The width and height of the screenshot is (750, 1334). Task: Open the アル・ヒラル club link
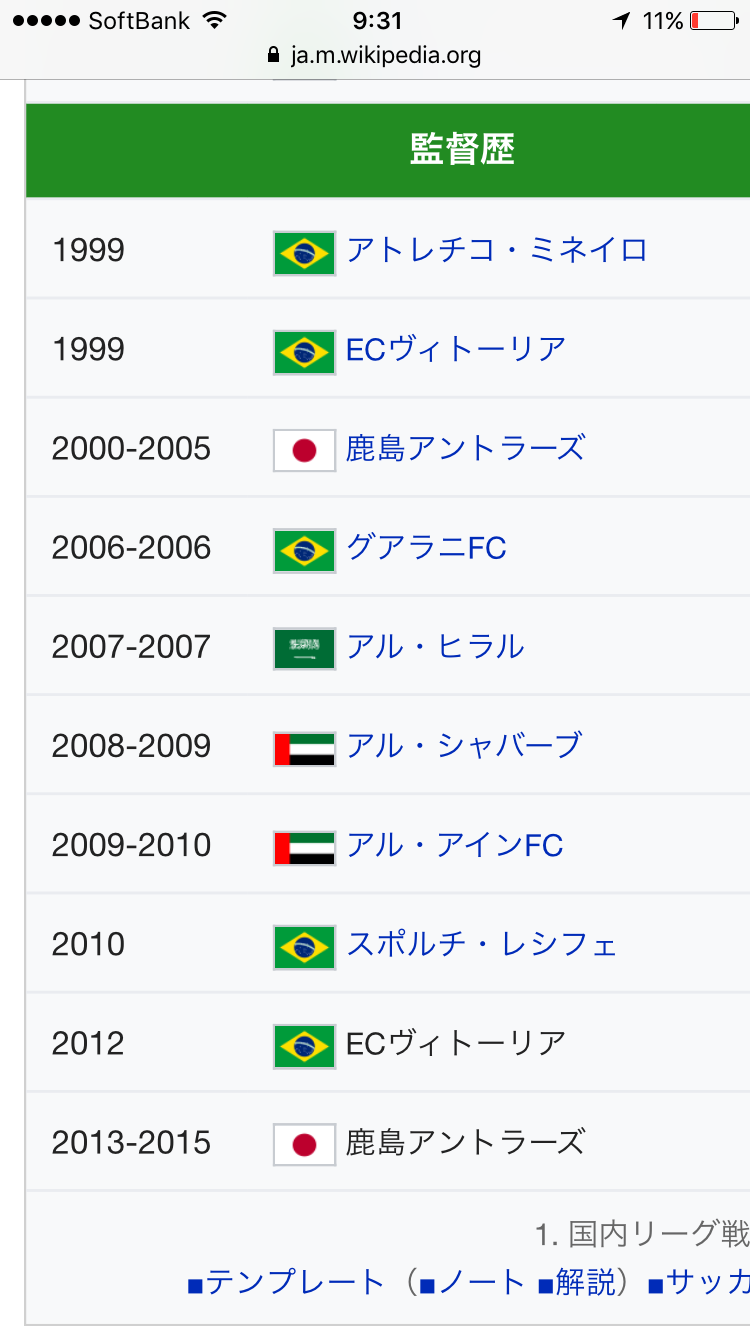435,647
